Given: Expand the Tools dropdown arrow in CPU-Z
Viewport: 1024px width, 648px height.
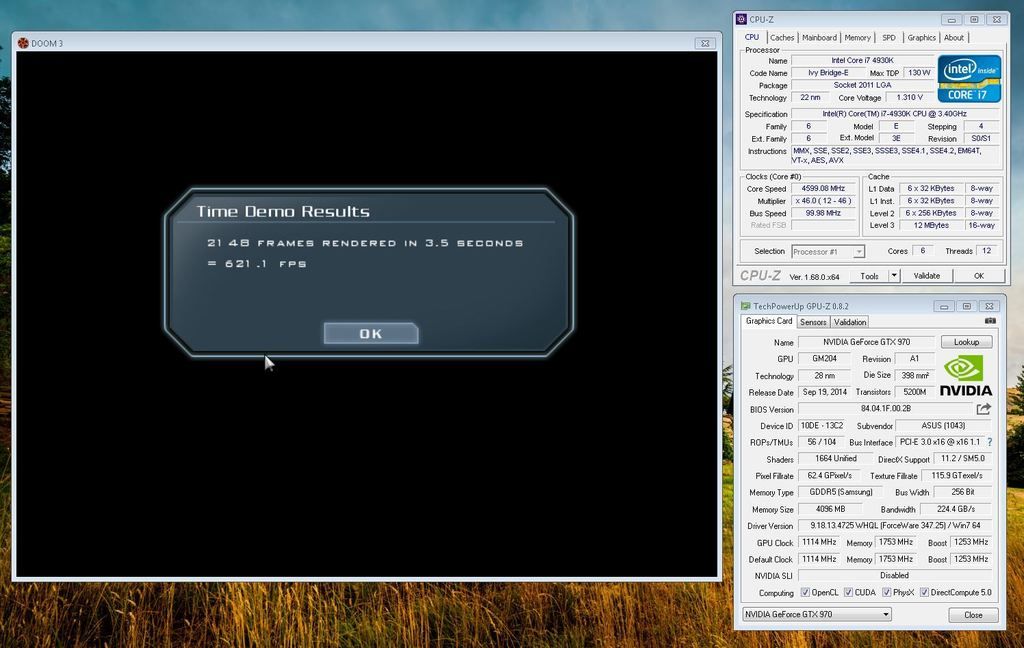Looking at the screenshot, I should [894, 276].
